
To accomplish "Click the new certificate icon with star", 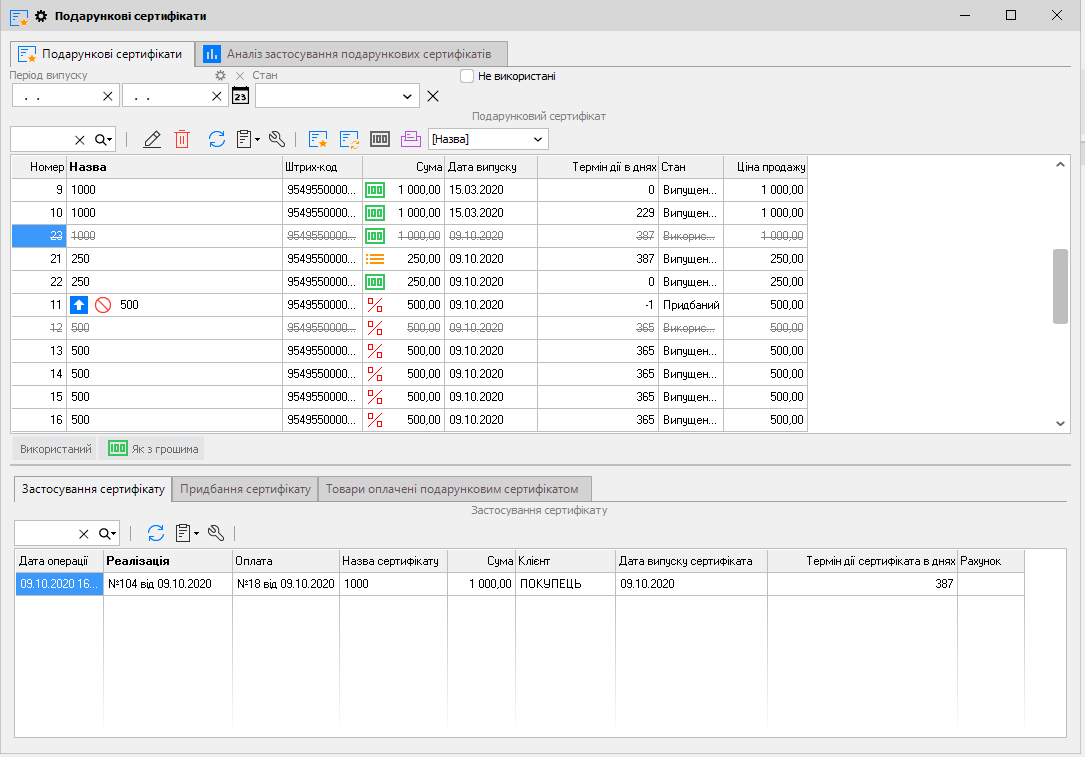I will tap(318, 139).
